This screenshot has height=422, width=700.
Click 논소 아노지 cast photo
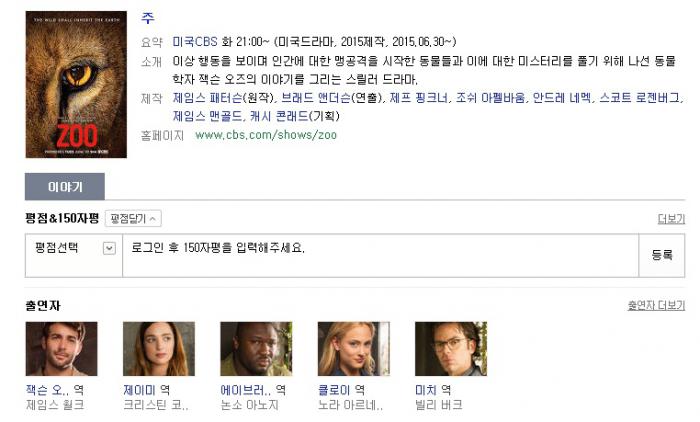pos(256,349)
